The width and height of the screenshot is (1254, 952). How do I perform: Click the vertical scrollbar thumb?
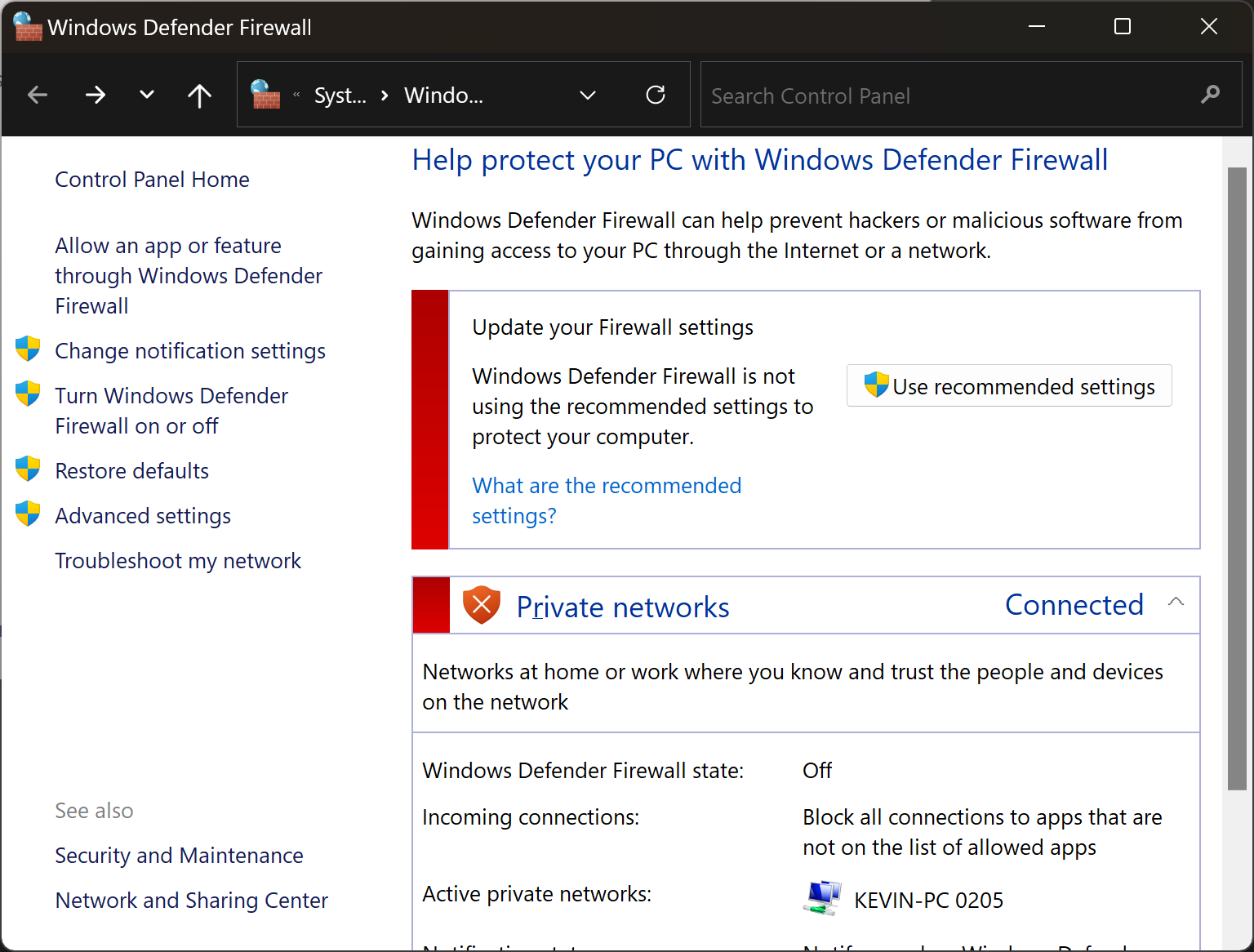1237,478
